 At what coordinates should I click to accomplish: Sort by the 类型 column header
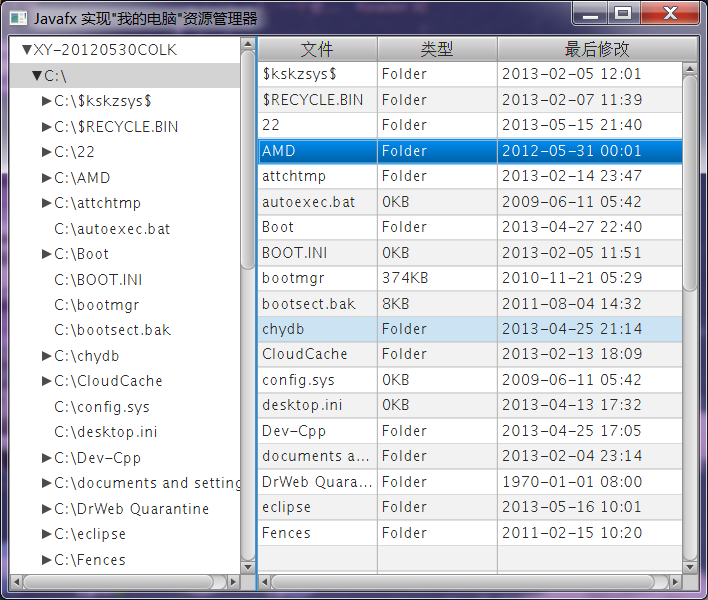click(437, 49)
